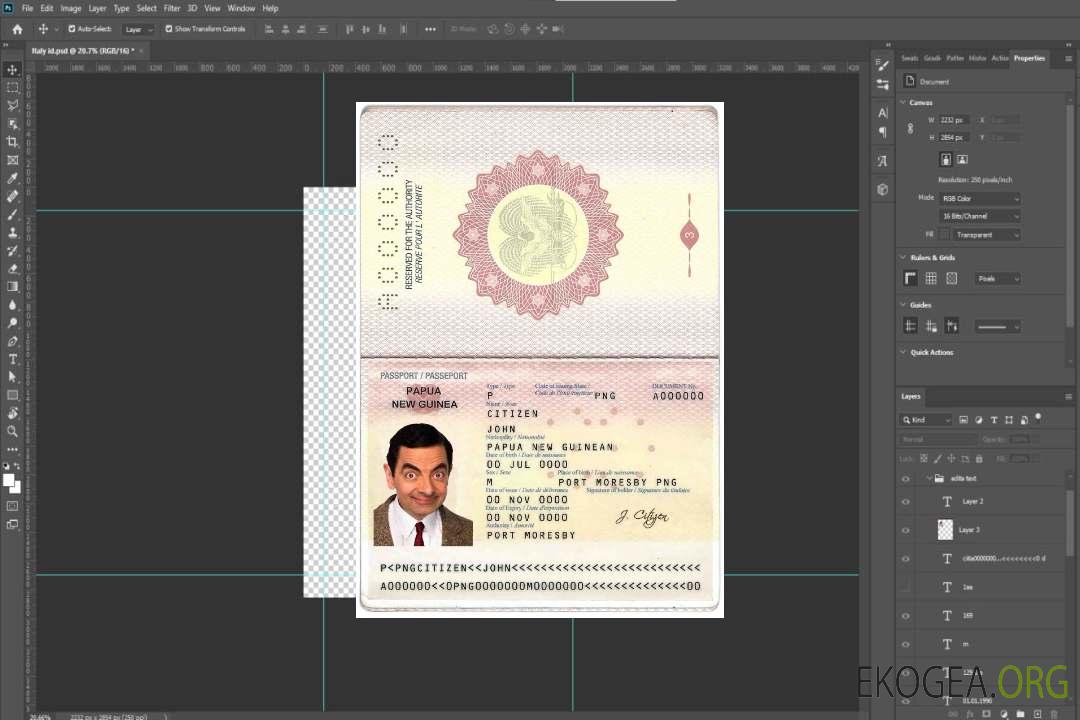Select the Pen tool
This screenshot has height=720, width=1080.
tap(12, 341)
